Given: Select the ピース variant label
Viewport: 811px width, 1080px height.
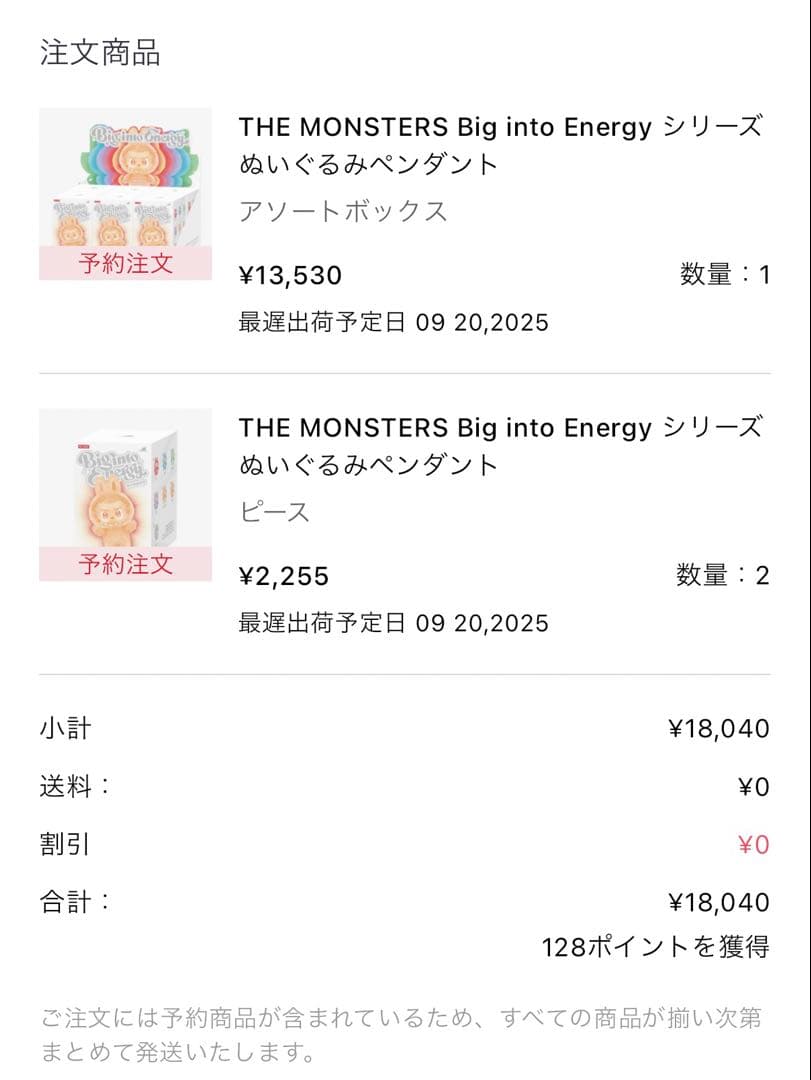Looking at the screenshot, I should 275,513.
